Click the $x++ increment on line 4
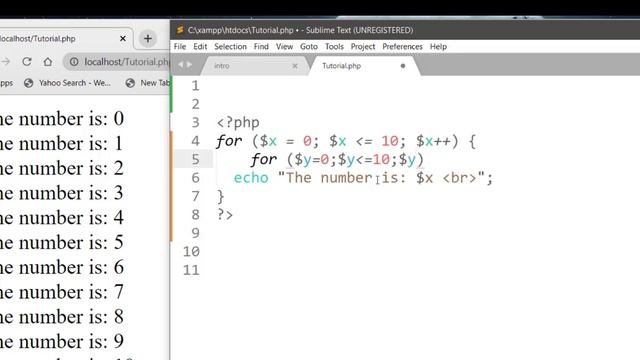The width and height of the screenshot is (640, 360). coord(433,141)
